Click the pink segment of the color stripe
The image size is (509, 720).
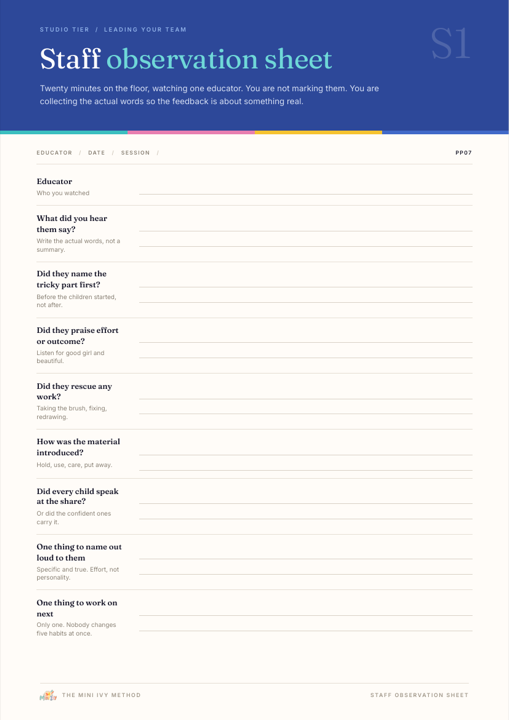pyautogui.click(x=191, y=132)
